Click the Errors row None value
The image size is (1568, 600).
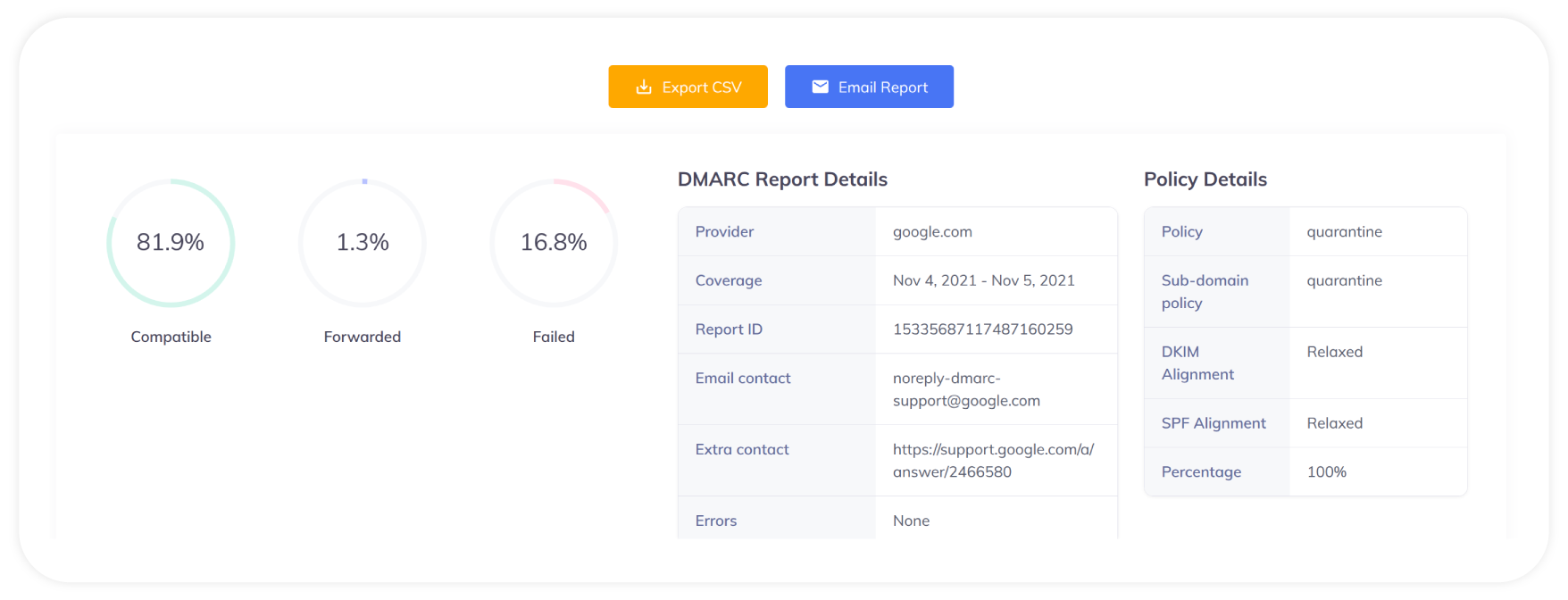(911, 521)
